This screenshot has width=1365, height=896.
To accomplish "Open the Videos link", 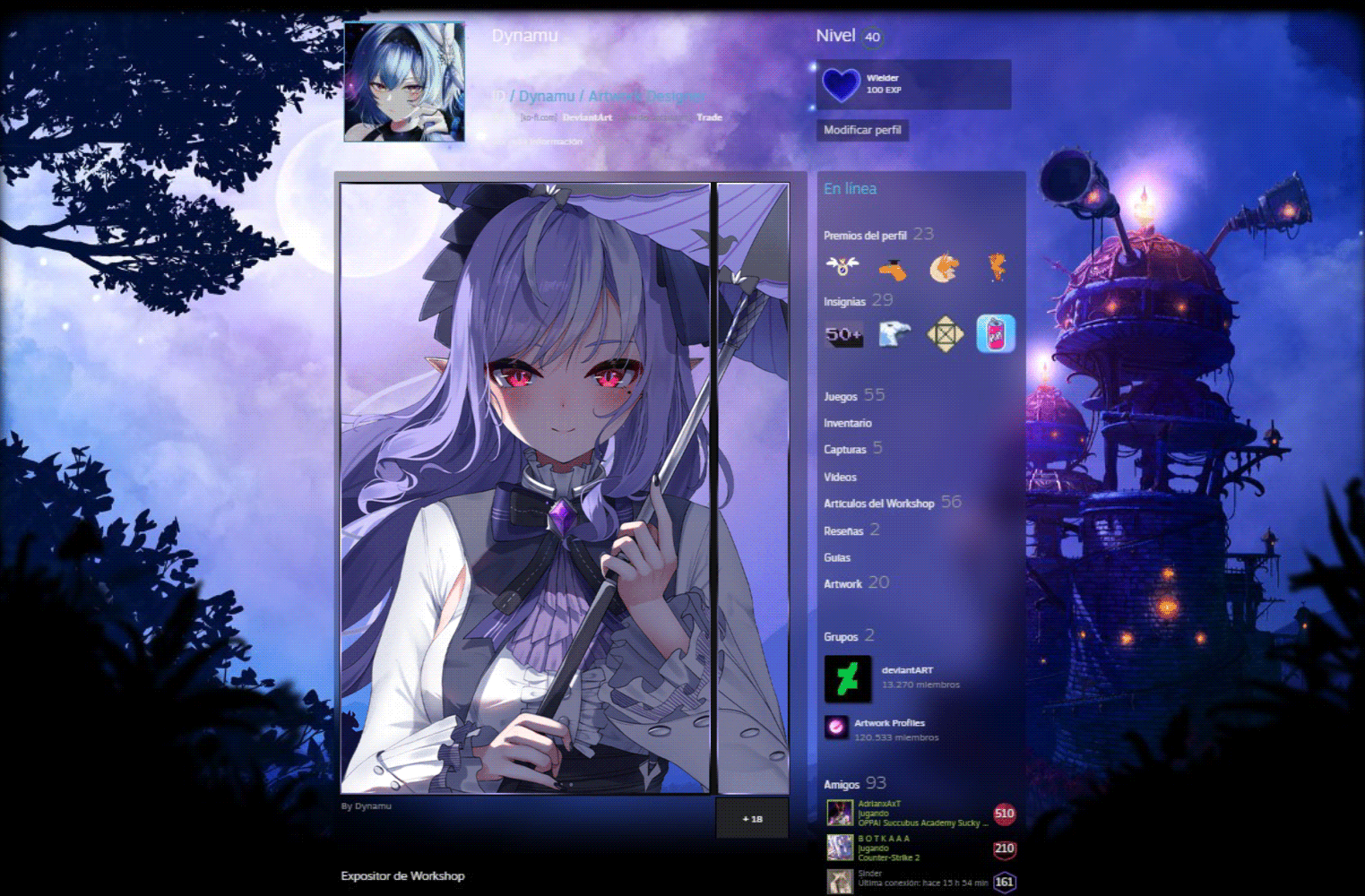I will 840,477.
